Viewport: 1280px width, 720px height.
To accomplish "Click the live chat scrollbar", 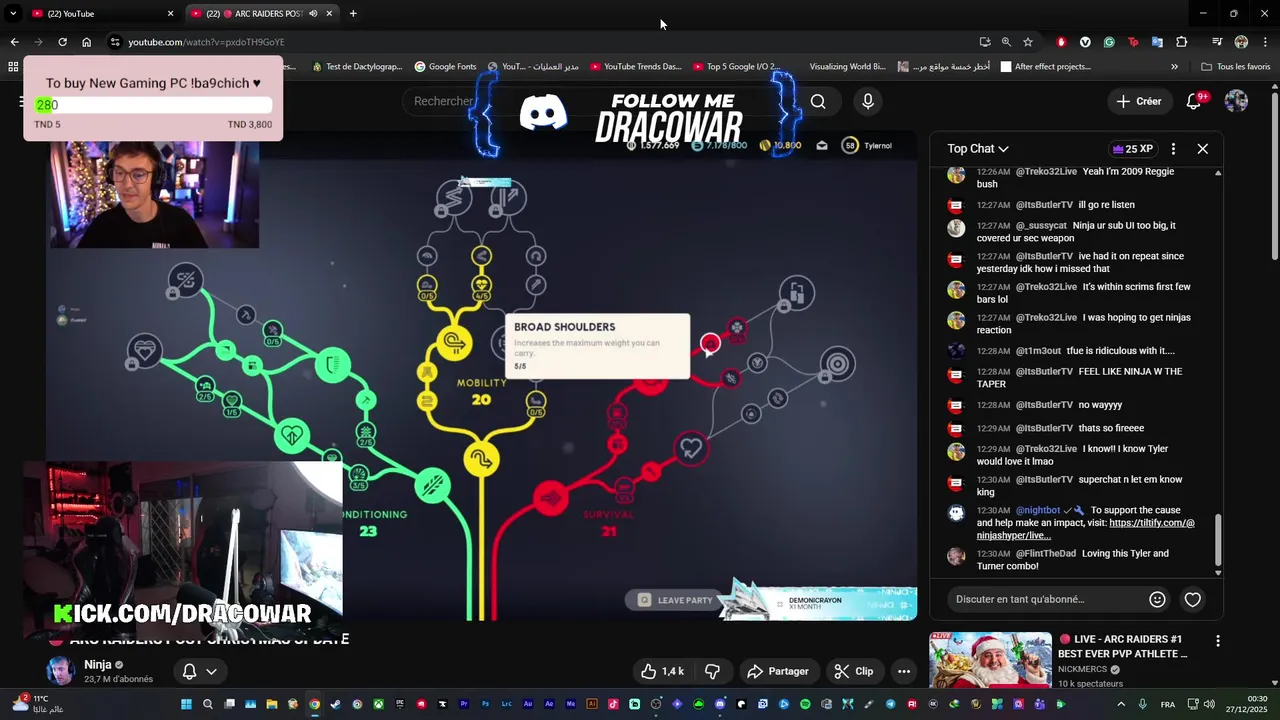I will [x=1218, y=539].
